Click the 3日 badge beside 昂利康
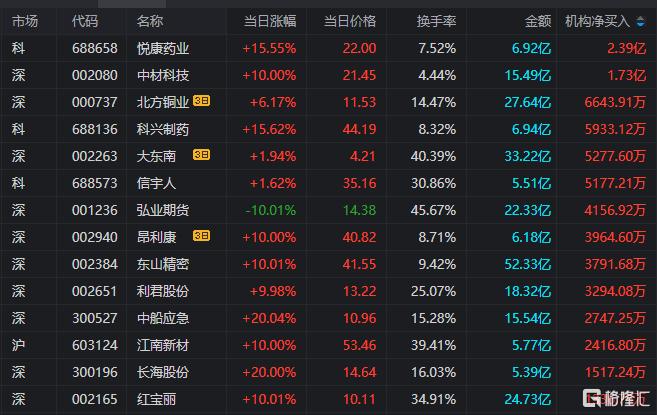Viewport: 657px width, 415px height. pyautogui.click(x=202, y=236)
